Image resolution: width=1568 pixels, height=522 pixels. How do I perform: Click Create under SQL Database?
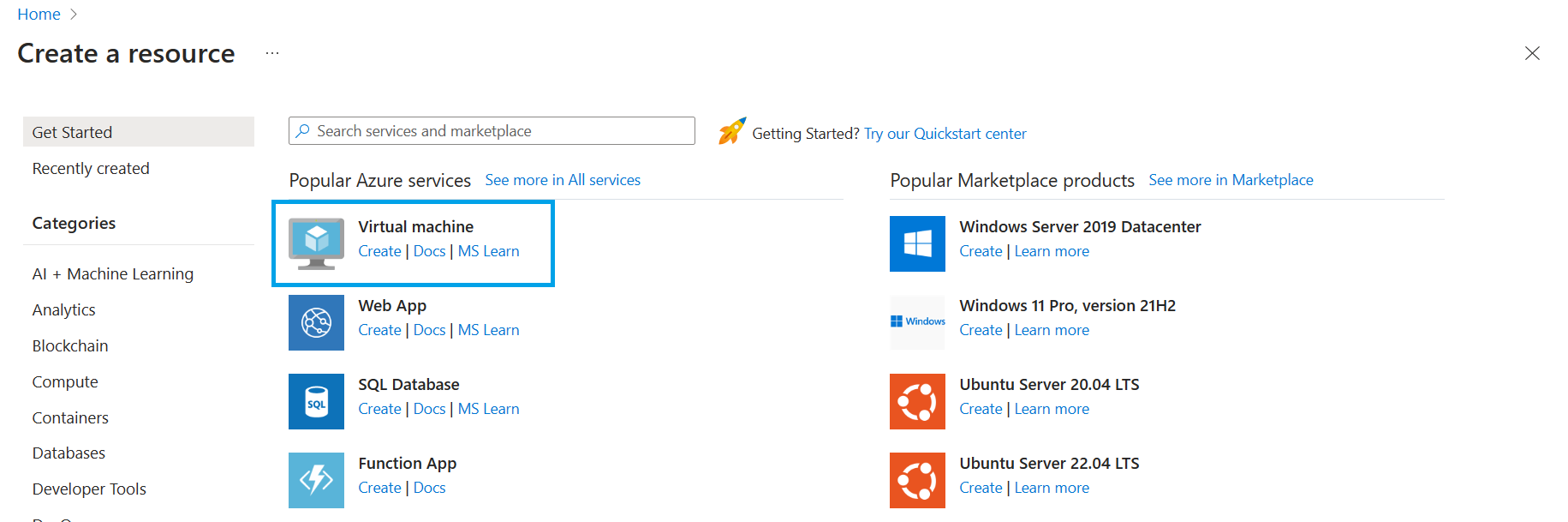coord(379,409)
